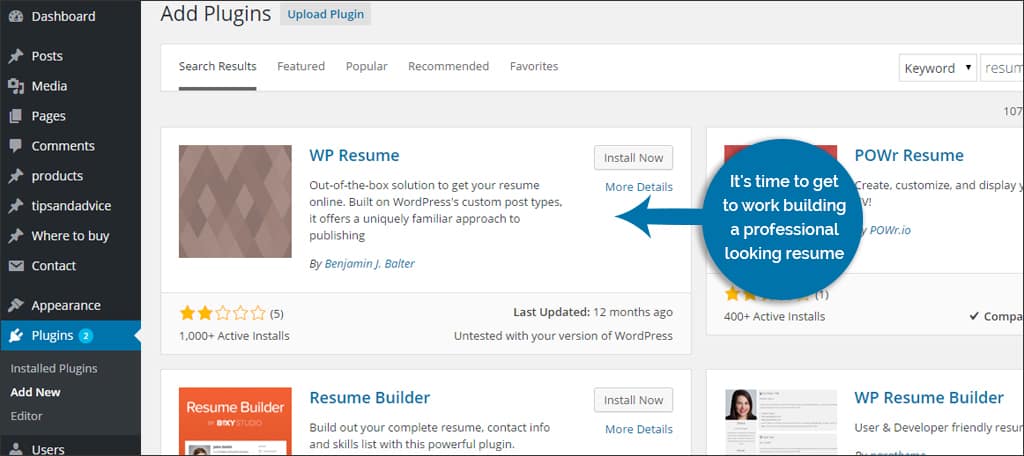Click the plugin update count badge

86,336
